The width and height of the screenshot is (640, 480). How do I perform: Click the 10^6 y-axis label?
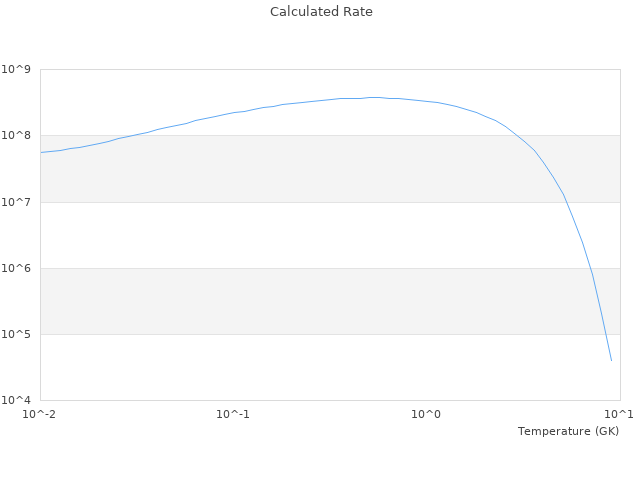(x=18, y=268)
